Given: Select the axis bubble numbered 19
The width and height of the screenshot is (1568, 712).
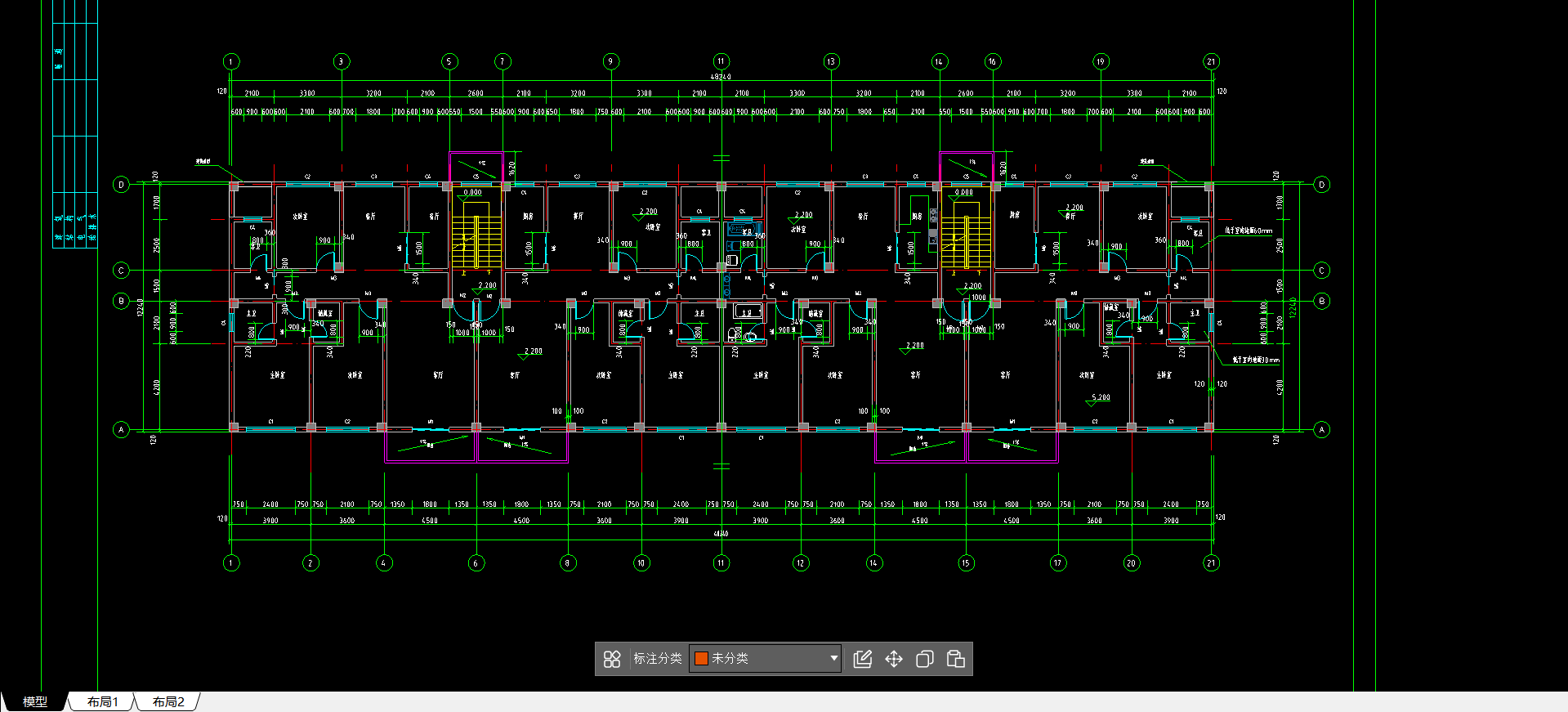Looking at the screenshot, I should [1101, 61].
